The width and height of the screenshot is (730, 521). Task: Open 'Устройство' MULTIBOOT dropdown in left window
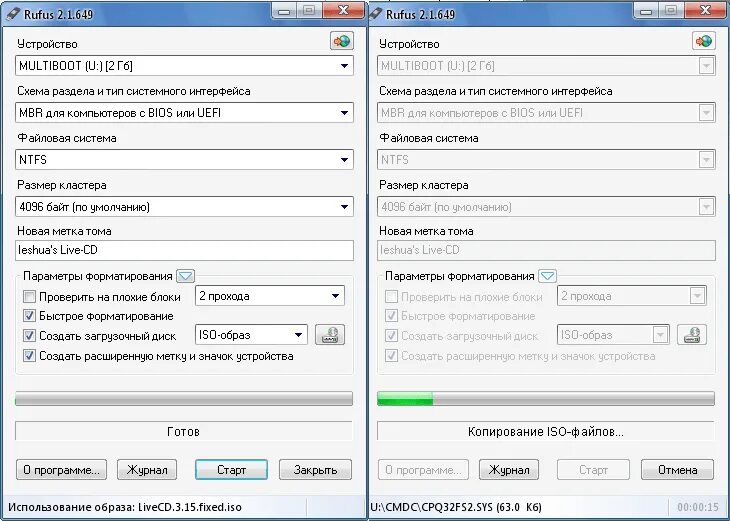(184, 66)
